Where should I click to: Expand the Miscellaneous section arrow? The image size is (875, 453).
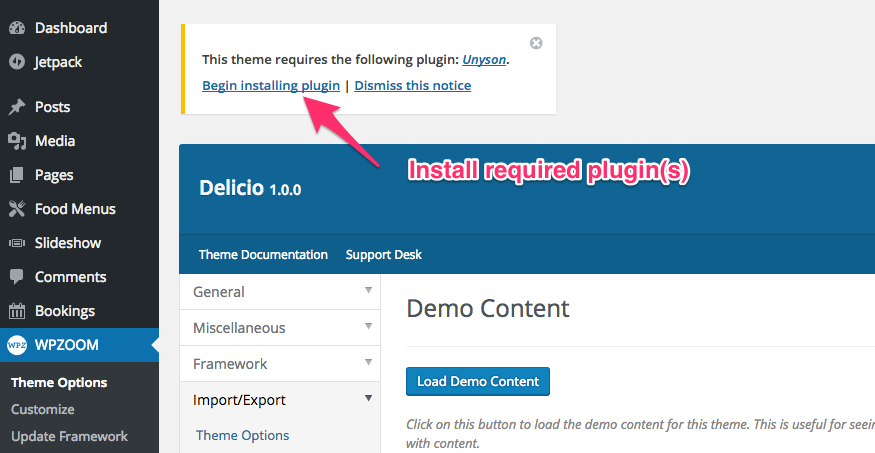coord(368,326)
